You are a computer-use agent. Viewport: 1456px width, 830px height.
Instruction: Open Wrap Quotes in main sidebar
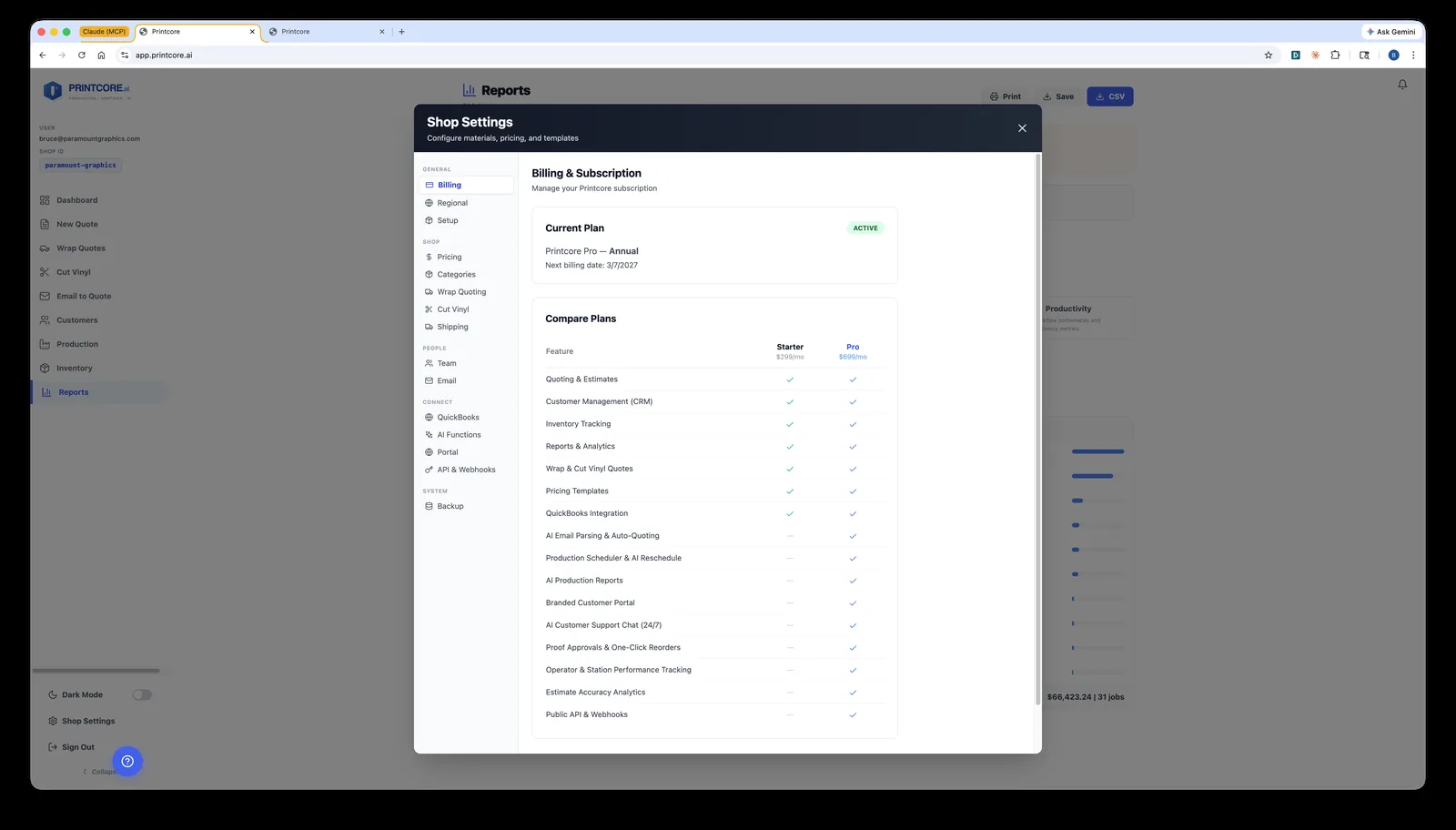click(x=100, y=248)
